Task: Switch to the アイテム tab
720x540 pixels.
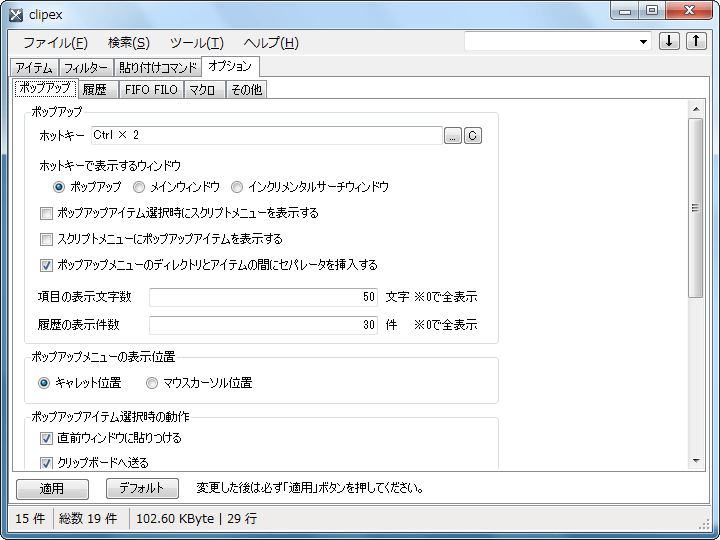Action: pyautogui.click(x=34, y=68)
